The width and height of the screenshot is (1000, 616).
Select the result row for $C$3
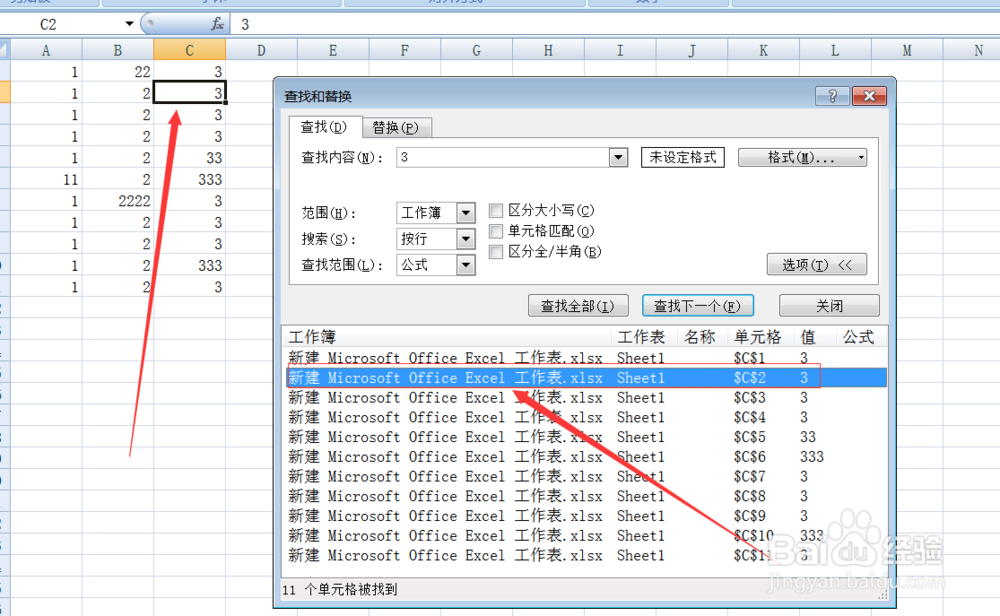pyautogui.click(x=585, y=397)
